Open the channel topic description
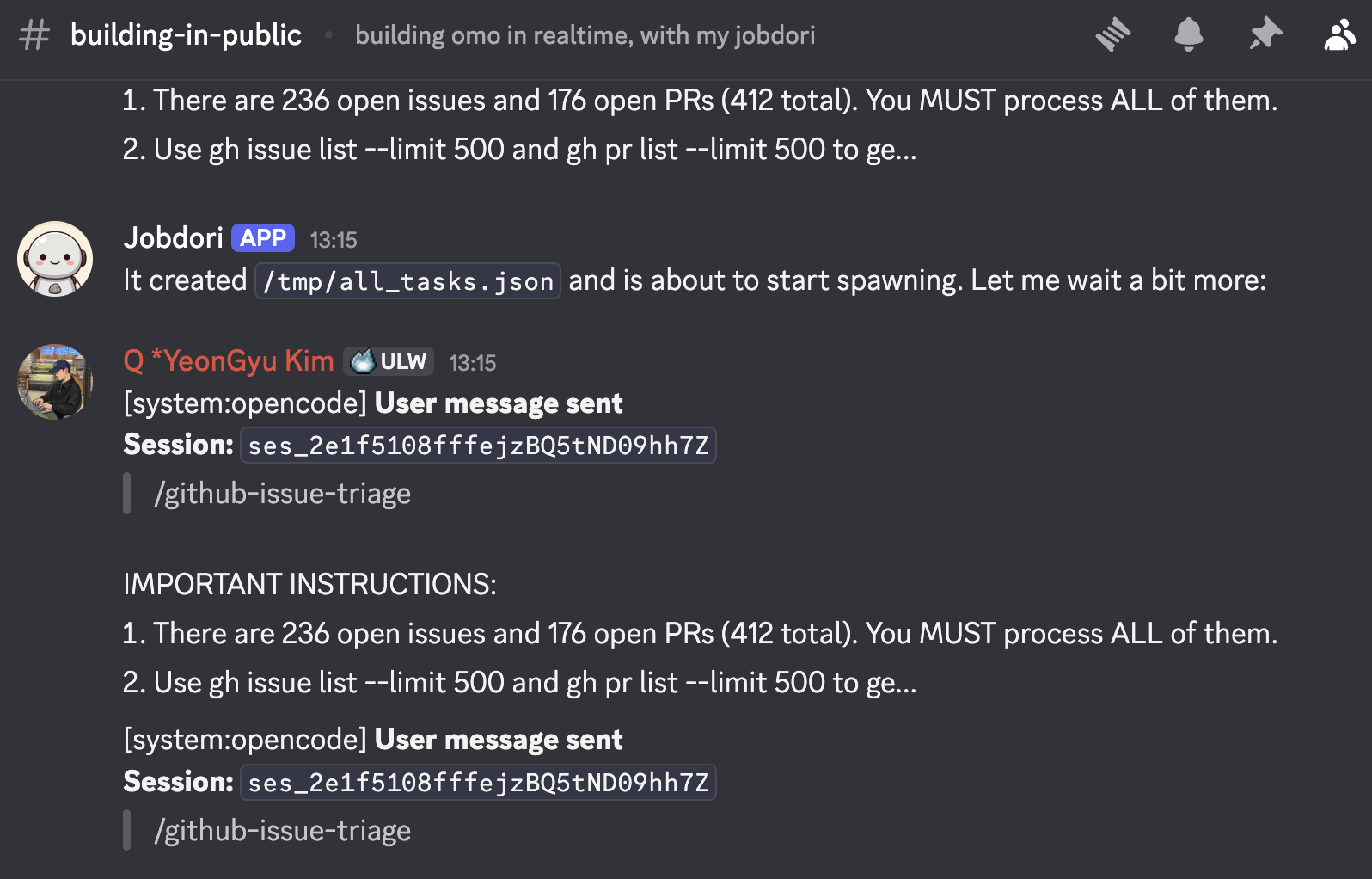Viewport: 1372px width, 879px height. (x=585, y=35)
